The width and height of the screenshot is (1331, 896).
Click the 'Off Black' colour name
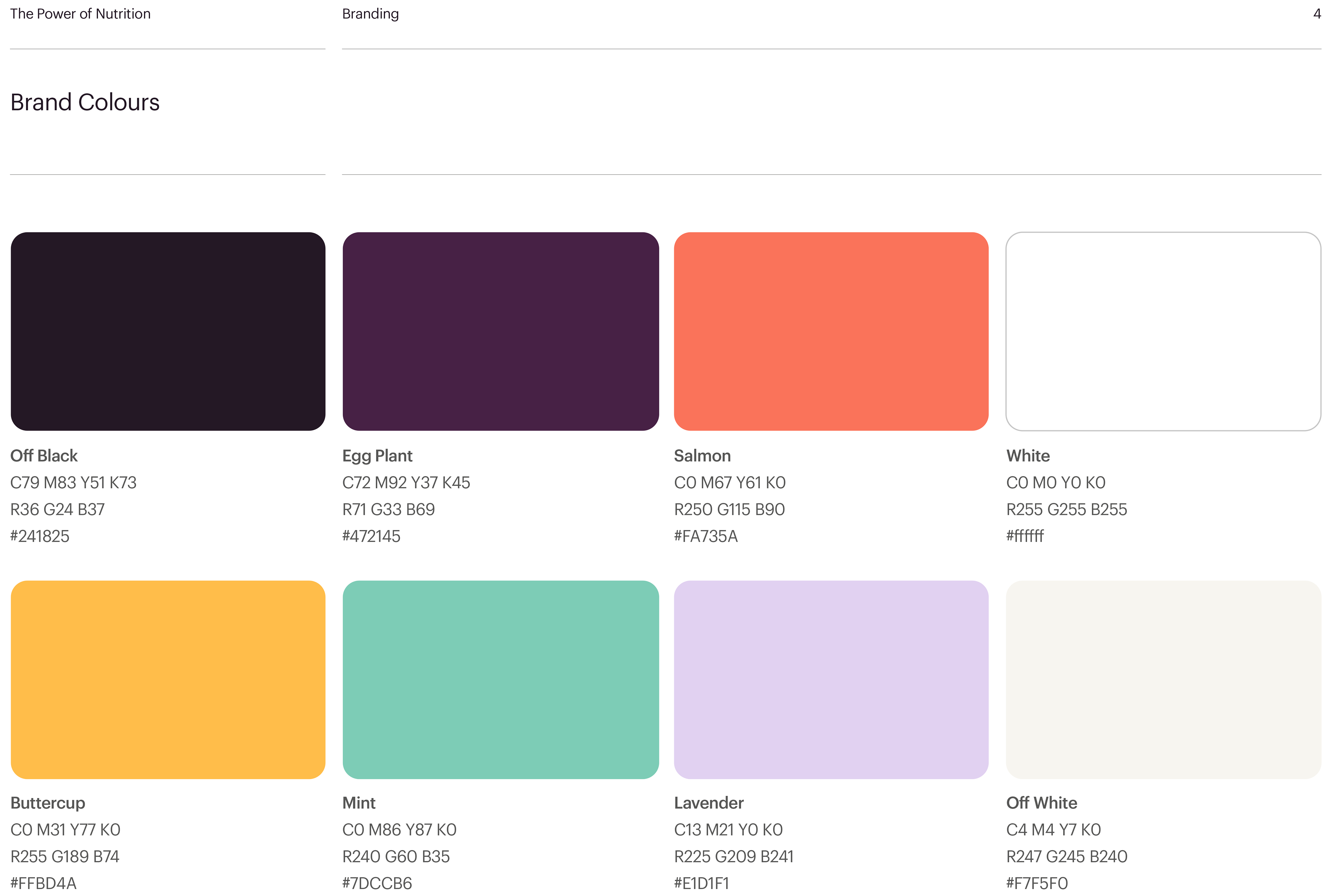(x=44, y=455)
